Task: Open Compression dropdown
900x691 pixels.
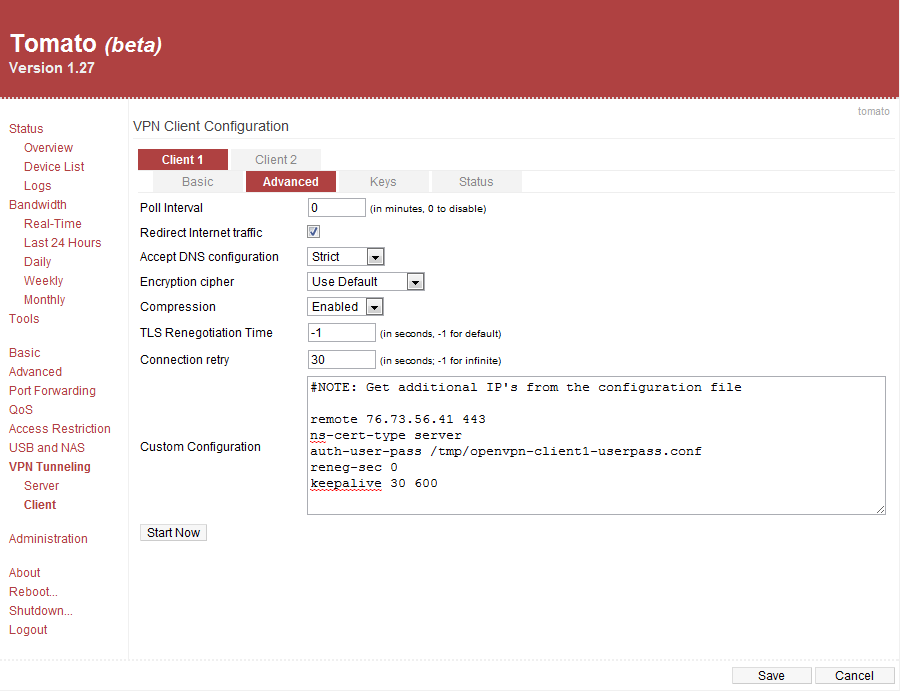Action: point(345,307)
